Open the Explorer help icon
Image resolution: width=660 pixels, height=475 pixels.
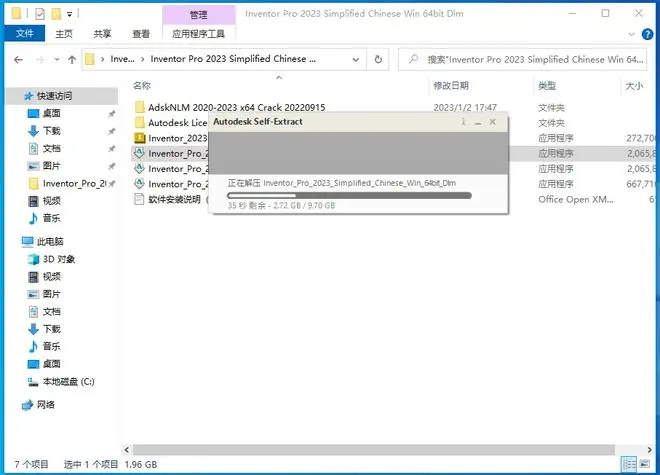pyautogui.click(x=647, y=34)
